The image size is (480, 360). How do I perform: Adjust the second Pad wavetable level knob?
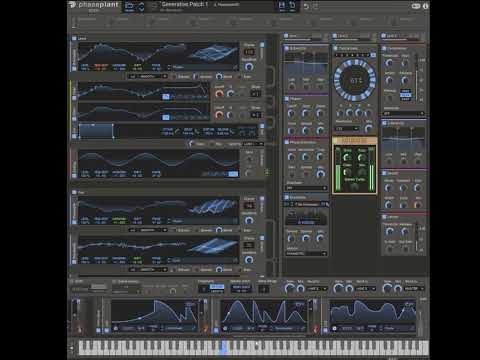[x=249, y=260]
